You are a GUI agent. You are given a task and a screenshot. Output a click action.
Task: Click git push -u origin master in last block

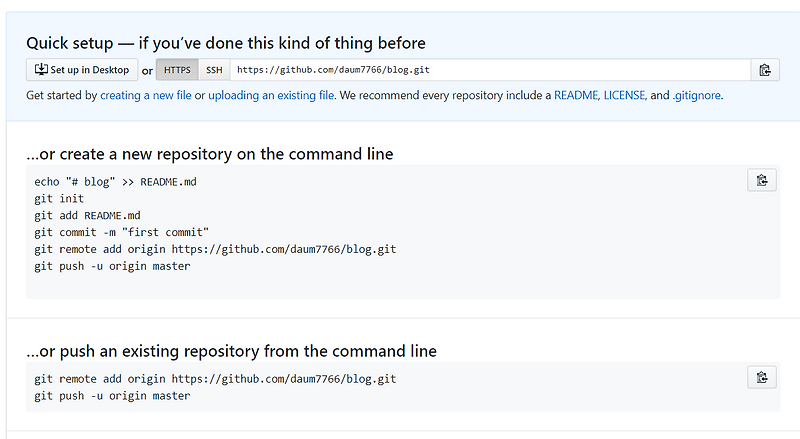click(112, 396)
